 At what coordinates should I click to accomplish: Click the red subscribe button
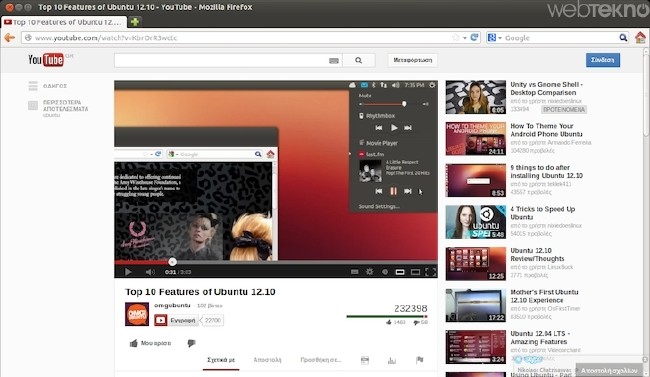[176, 320]
